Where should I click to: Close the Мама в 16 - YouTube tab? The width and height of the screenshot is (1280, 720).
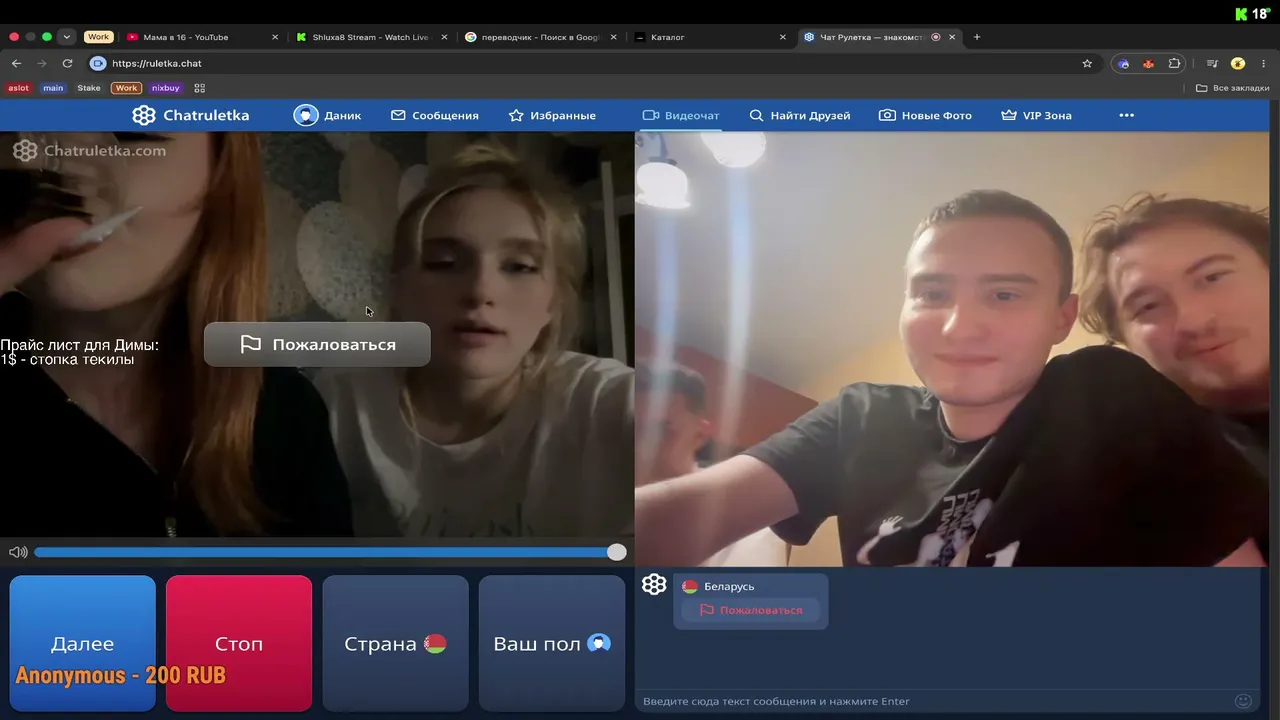pyautogui.click(x=275, y=37)
